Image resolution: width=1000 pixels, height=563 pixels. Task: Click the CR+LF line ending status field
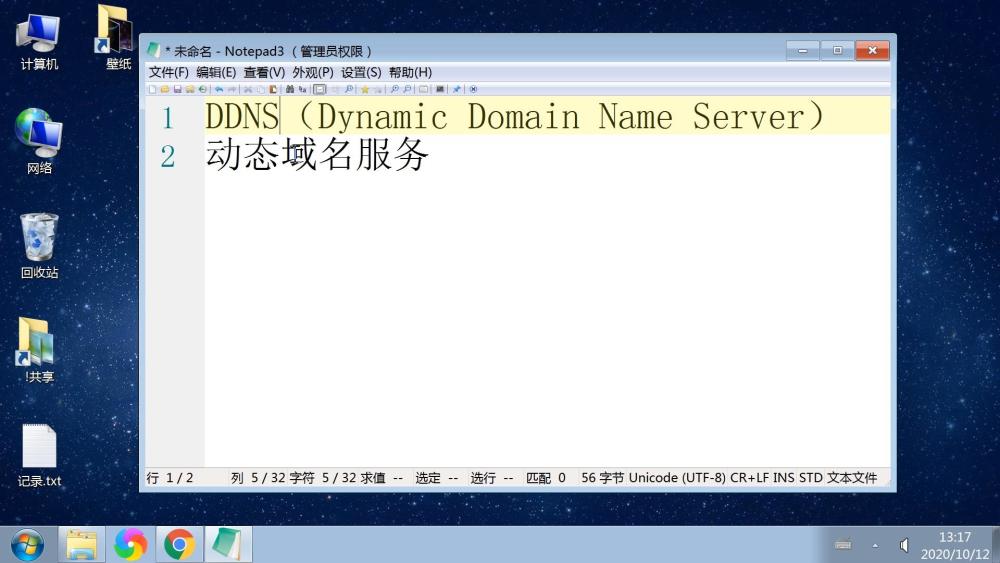coord(749,478)
